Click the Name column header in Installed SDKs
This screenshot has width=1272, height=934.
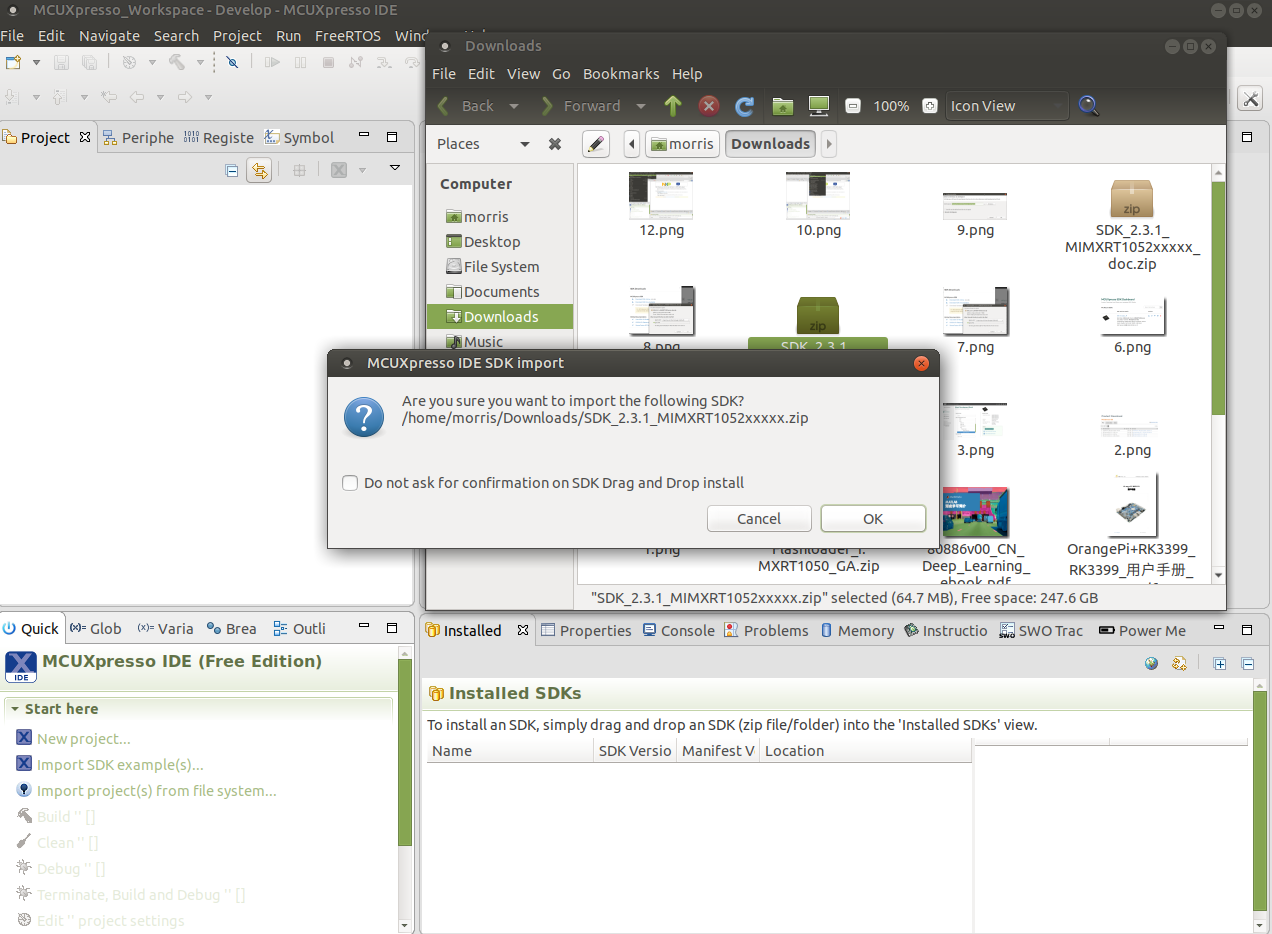coord(510,751)
